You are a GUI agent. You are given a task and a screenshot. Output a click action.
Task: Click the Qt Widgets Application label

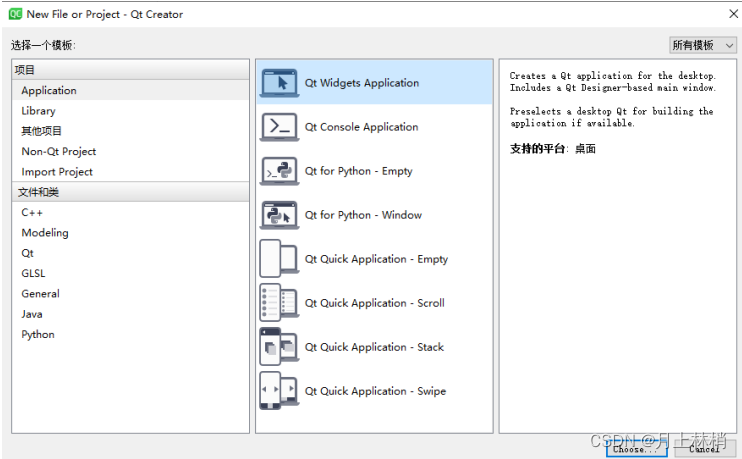click(362, 83)
